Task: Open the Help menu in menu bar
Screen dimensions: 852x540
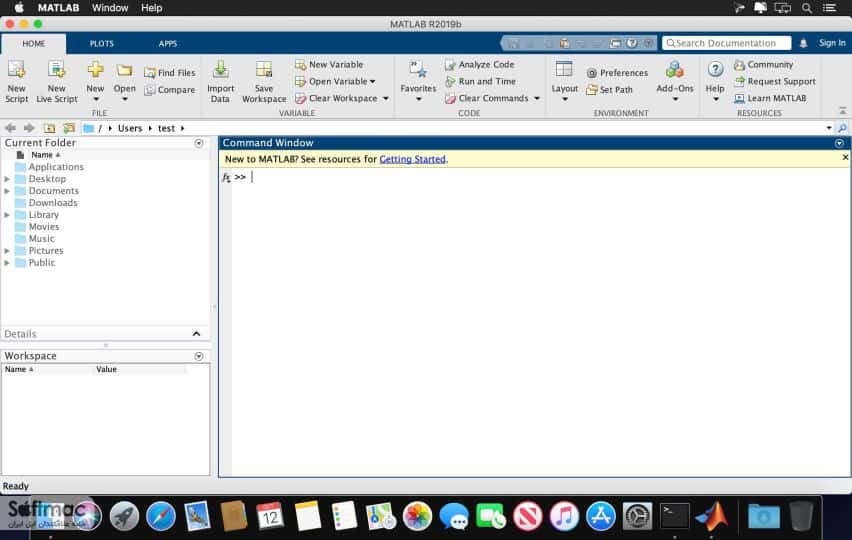Action: click(152, 8)
